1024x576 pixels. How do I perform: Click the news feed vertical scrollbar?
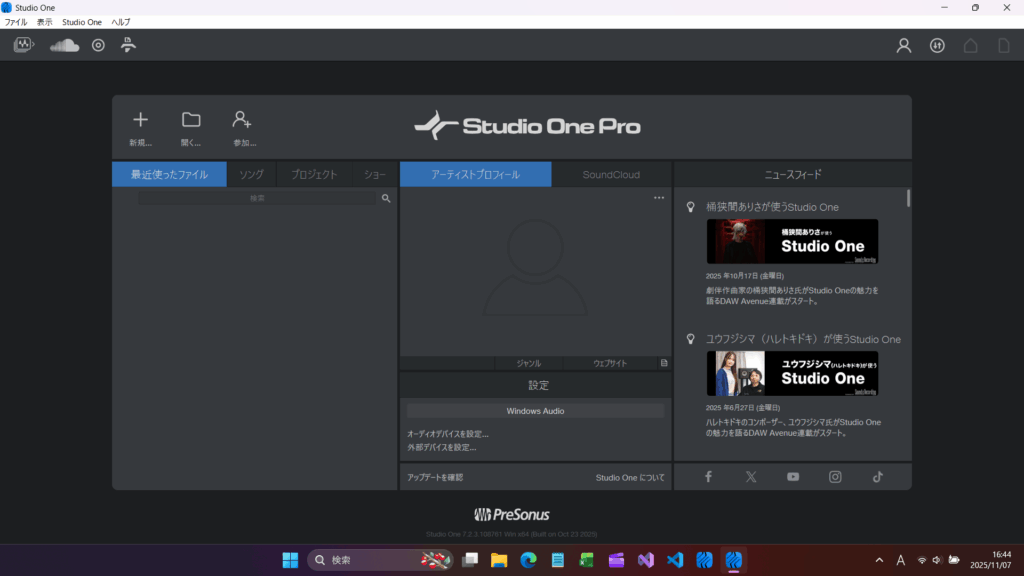[x=908, y=198]
